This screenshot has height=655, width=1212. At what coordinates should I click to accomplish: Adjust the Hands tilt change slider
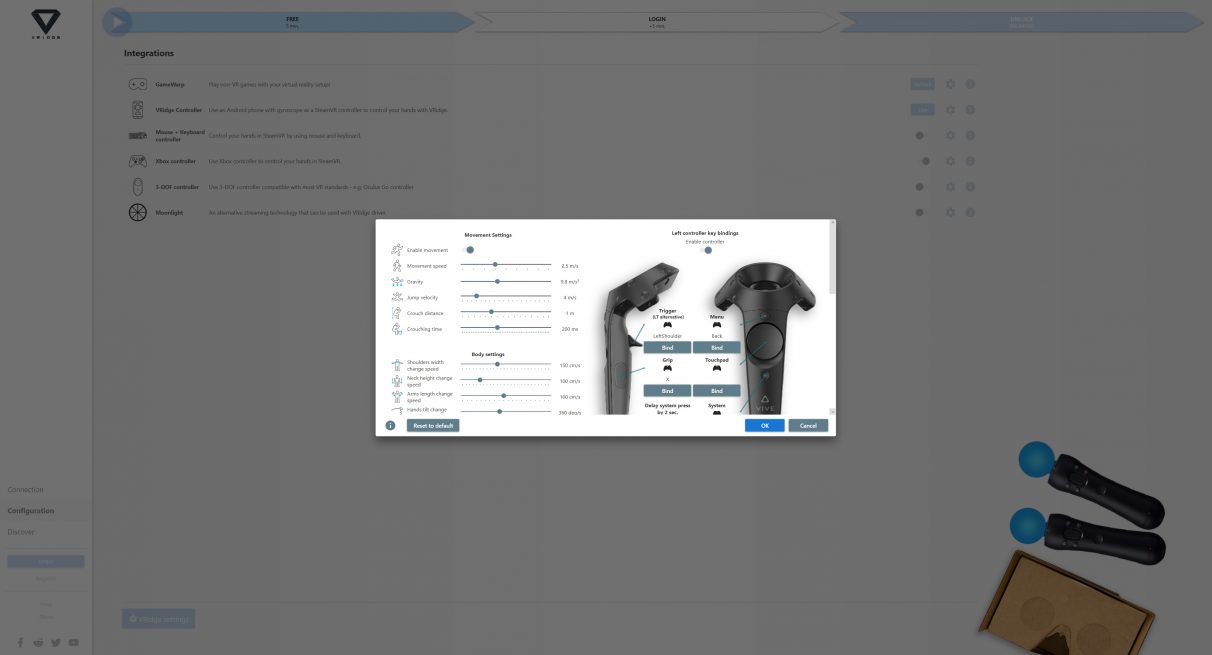(505, 411)
